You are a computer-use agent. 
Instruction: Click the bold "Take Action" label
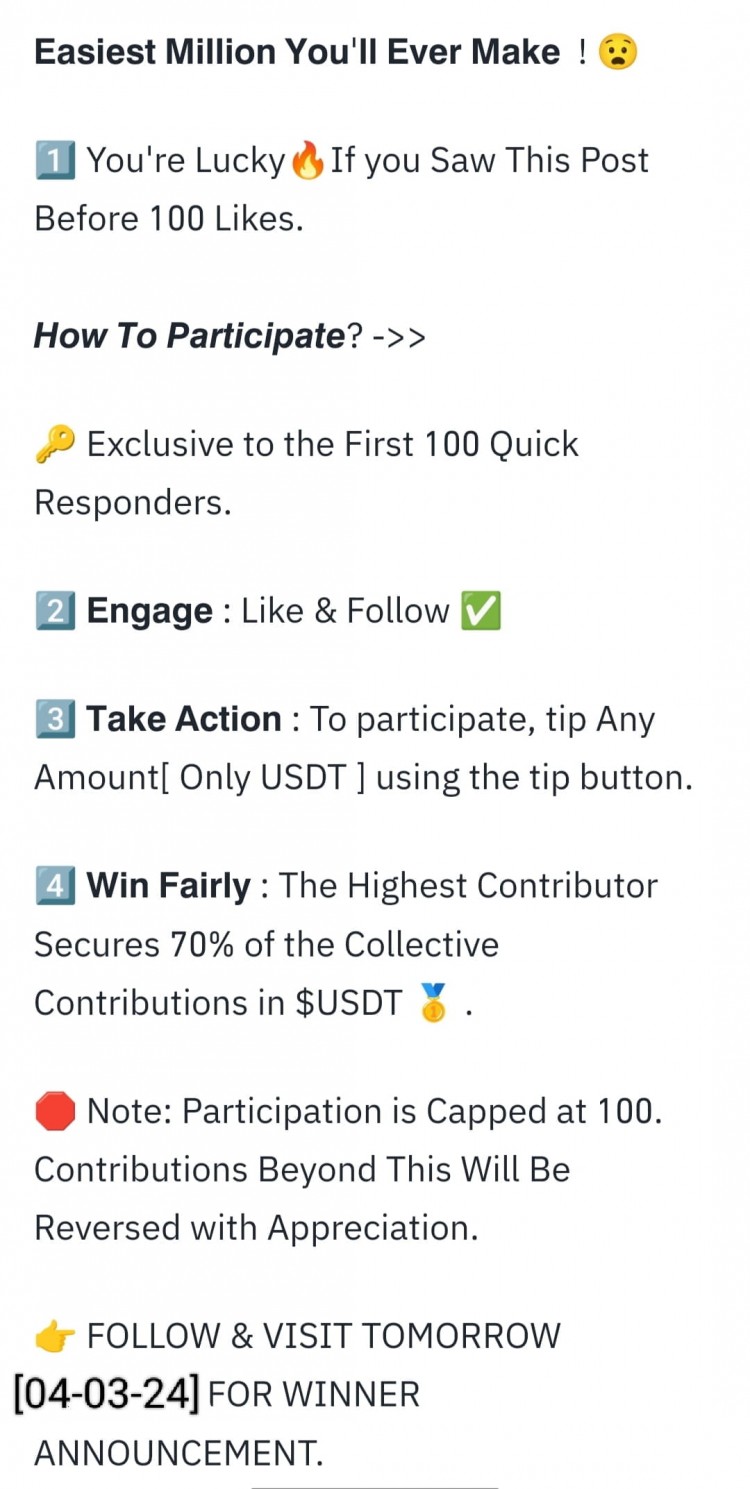pyautogui.click(x=184, y=720)
